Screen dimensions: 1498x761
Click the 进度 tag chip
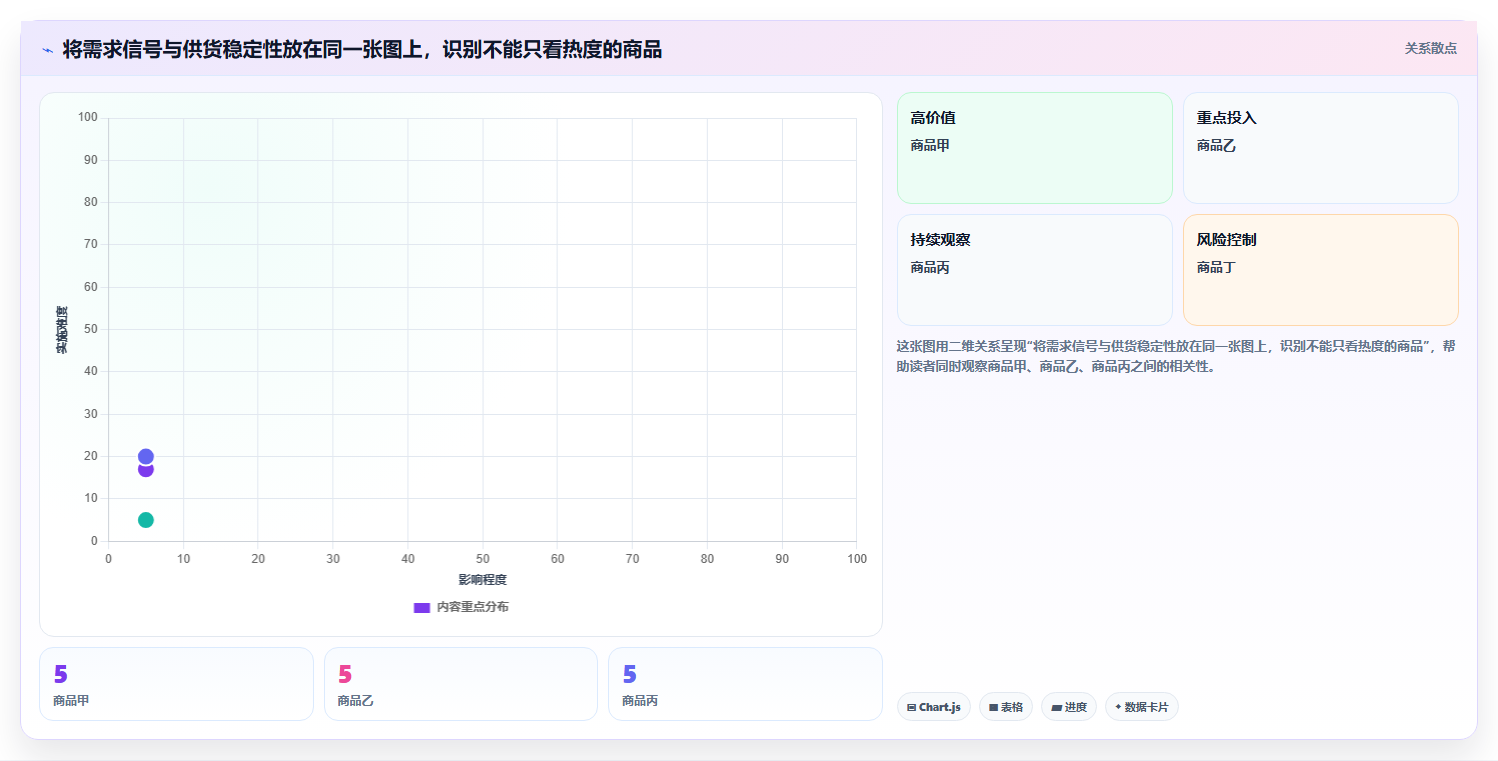point(1069,707)
